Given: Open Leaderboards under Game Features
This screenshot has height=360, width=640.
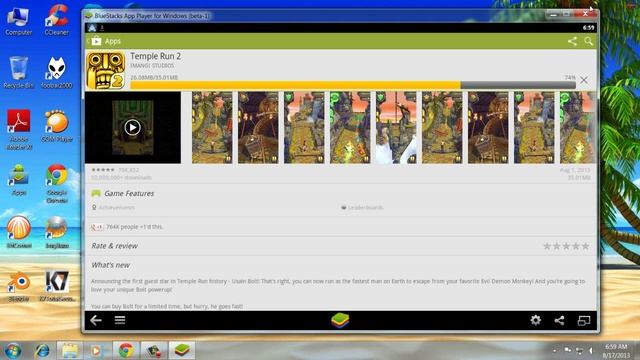Looking at the screenshot, I should click(362, 208).
